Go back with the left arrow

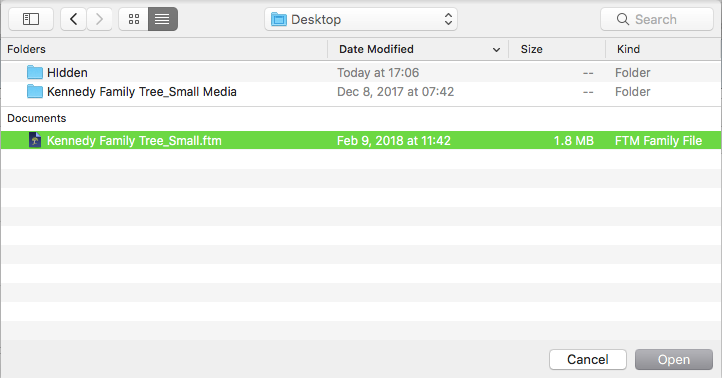point(73,19)
